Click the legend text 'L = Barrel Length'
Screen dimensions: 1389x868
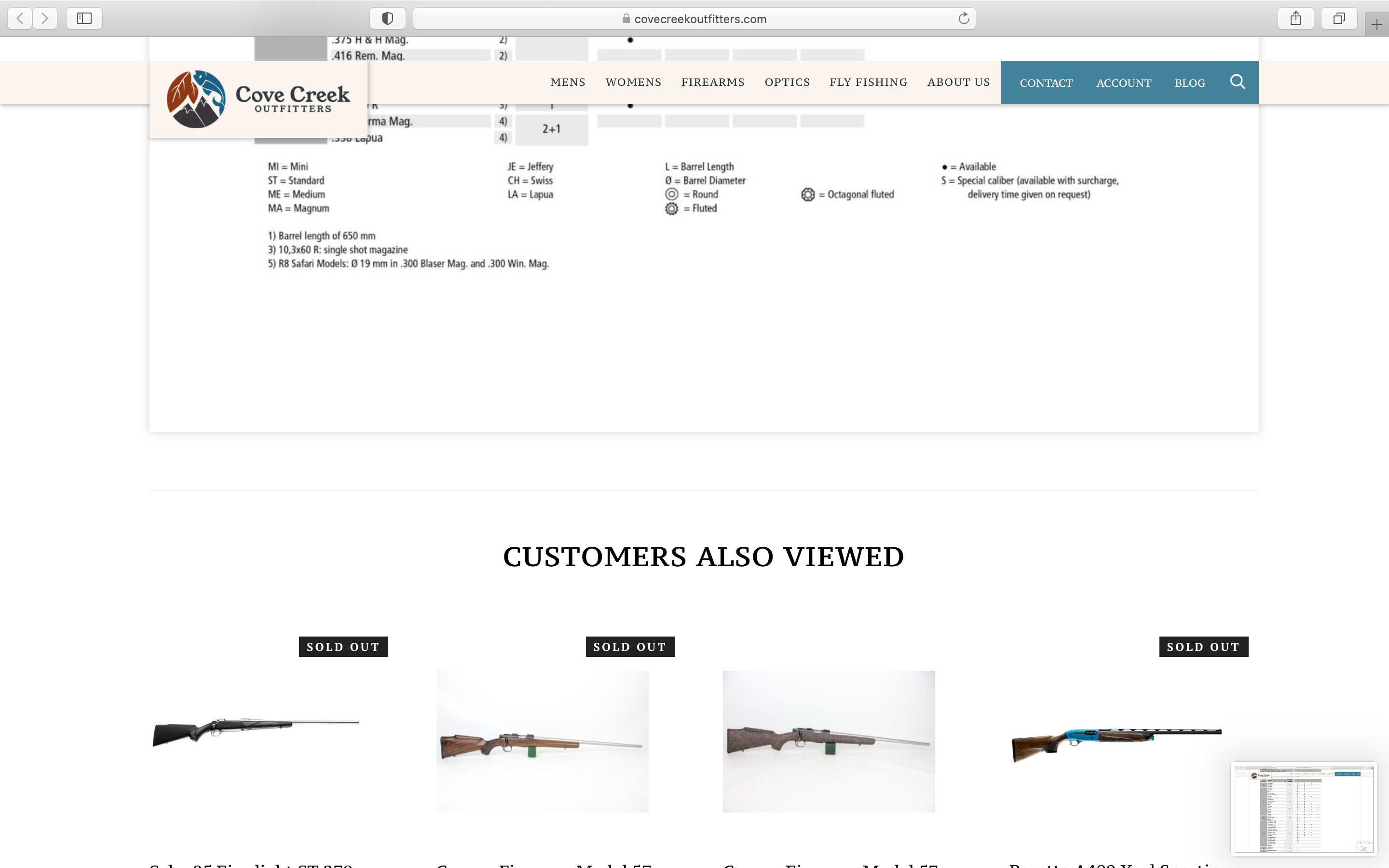(699, 166)
